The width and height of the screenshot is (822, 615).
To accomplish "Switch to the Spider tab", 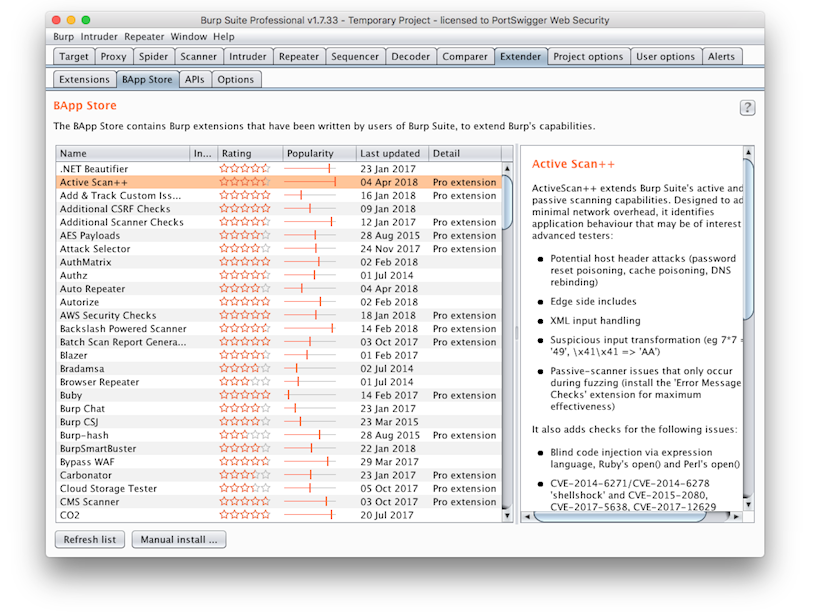I will point(153,57).
